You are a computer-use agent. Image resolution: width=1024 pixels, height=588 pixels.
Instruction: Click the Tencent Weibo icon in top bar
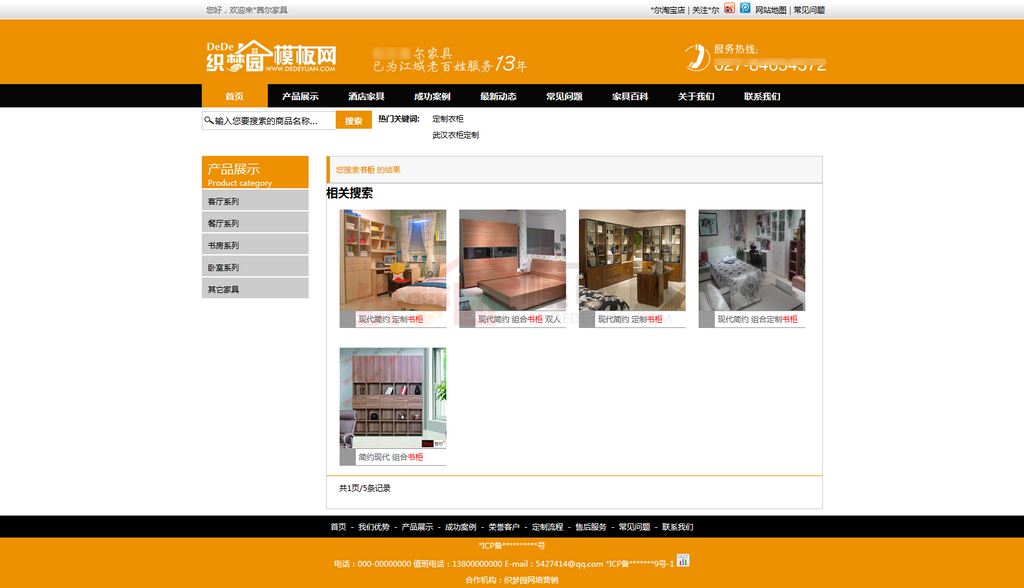pos(745,9)
